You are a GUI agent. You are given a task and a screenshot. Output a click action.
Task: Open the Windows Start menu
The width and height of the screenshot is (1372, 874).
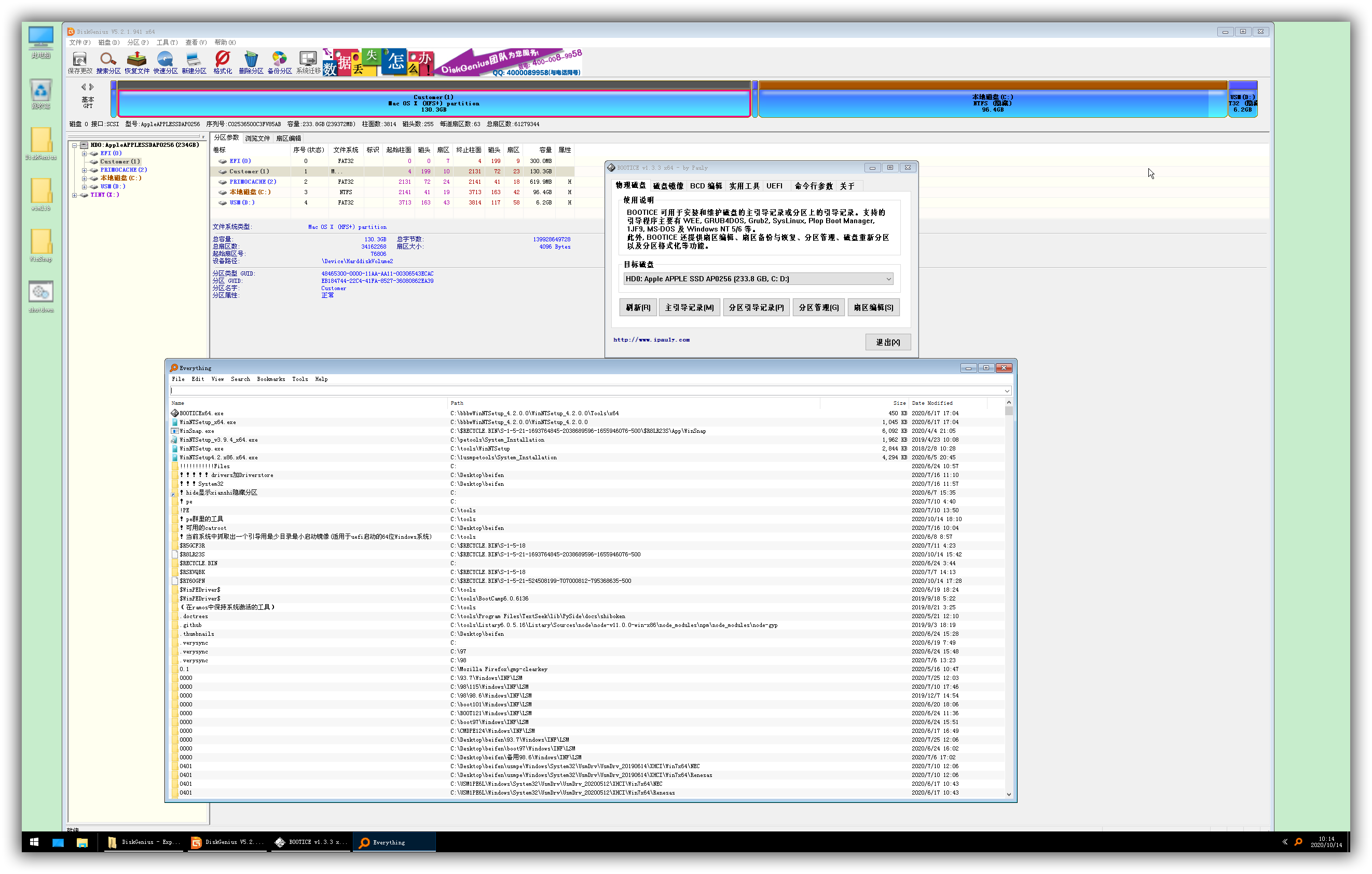(x=34, y=841)
